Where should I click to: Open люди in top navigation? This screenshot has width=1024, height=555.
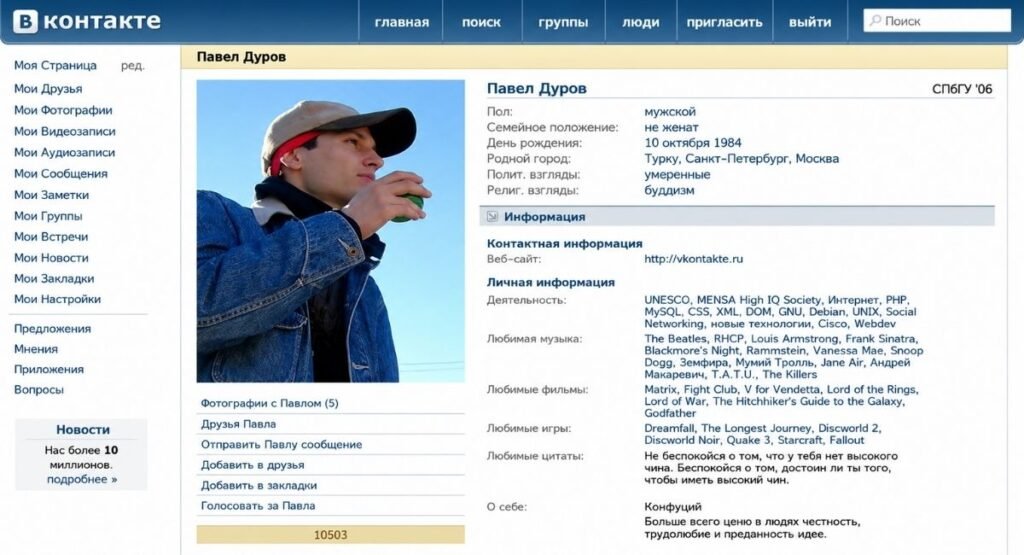tap(641, 22)
